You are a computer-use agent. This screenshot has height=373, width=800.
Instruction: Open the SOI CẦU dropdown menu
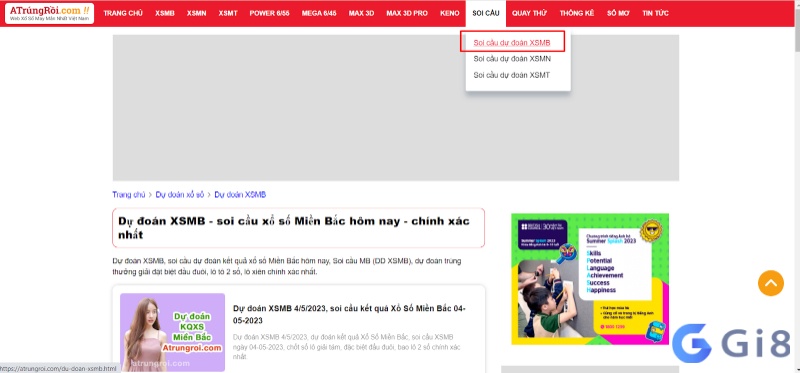[486, 13]
